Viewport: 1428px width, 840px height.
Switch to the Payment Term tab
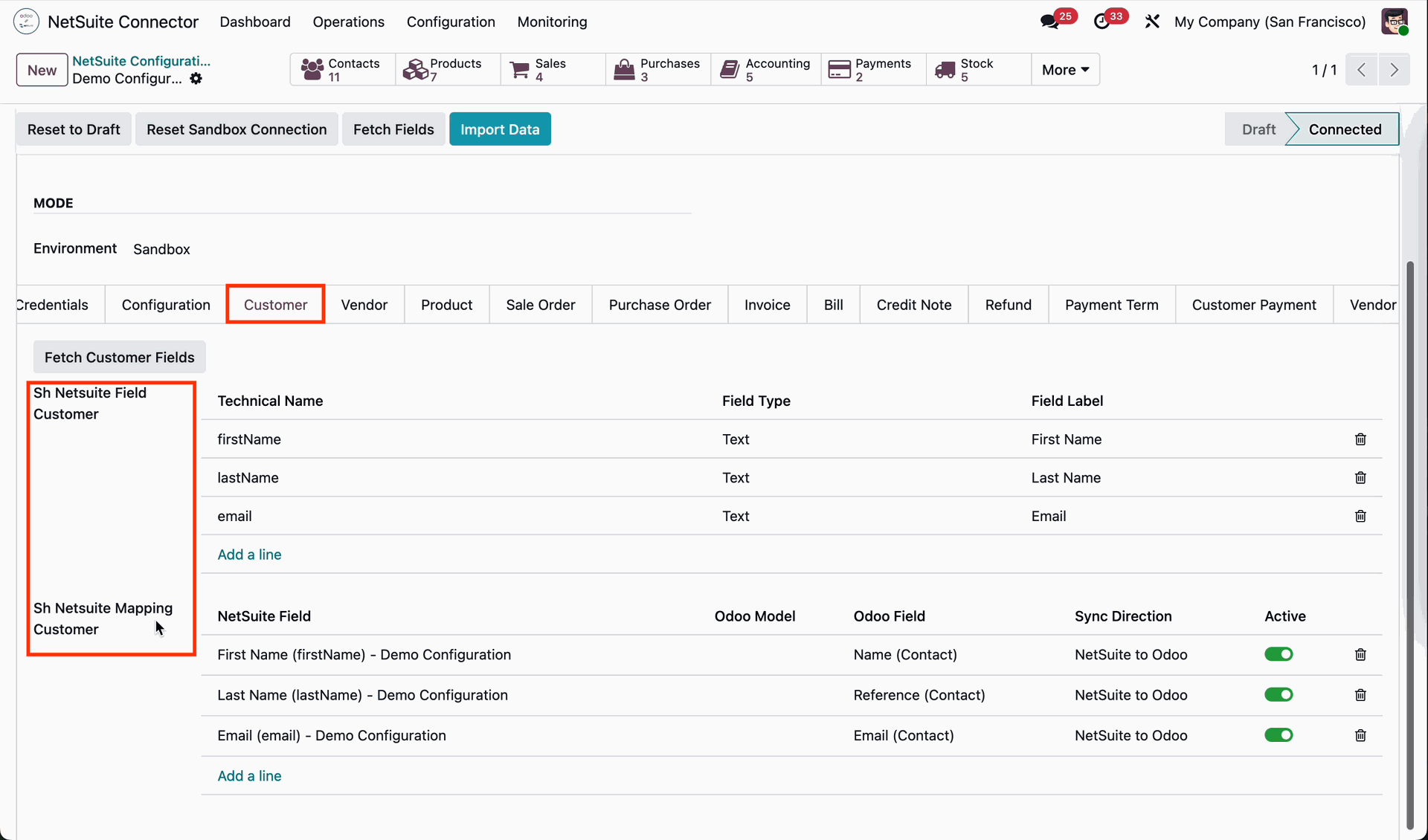1112,305
